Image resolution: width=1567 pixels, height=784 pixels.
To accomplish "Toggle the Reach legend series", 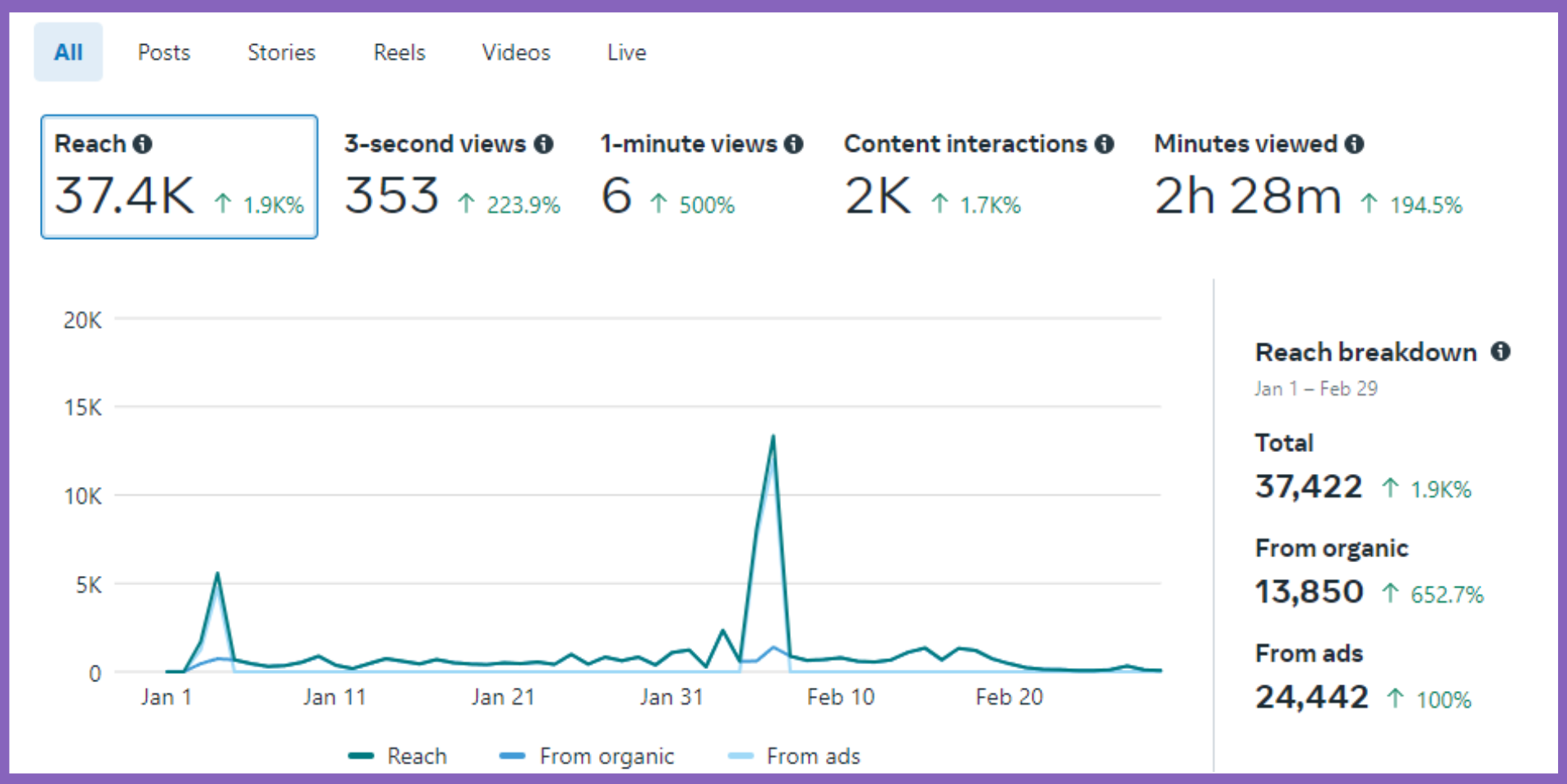I will click(398, 756).
